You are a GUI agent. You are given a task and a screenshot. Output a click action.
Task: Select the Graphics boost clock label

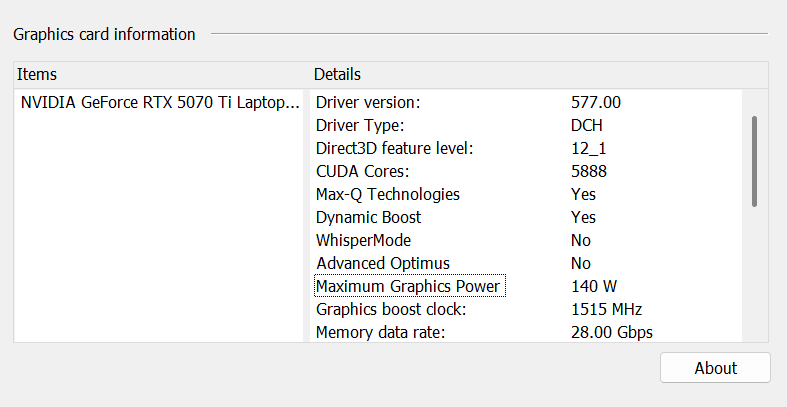coord(391,310)
